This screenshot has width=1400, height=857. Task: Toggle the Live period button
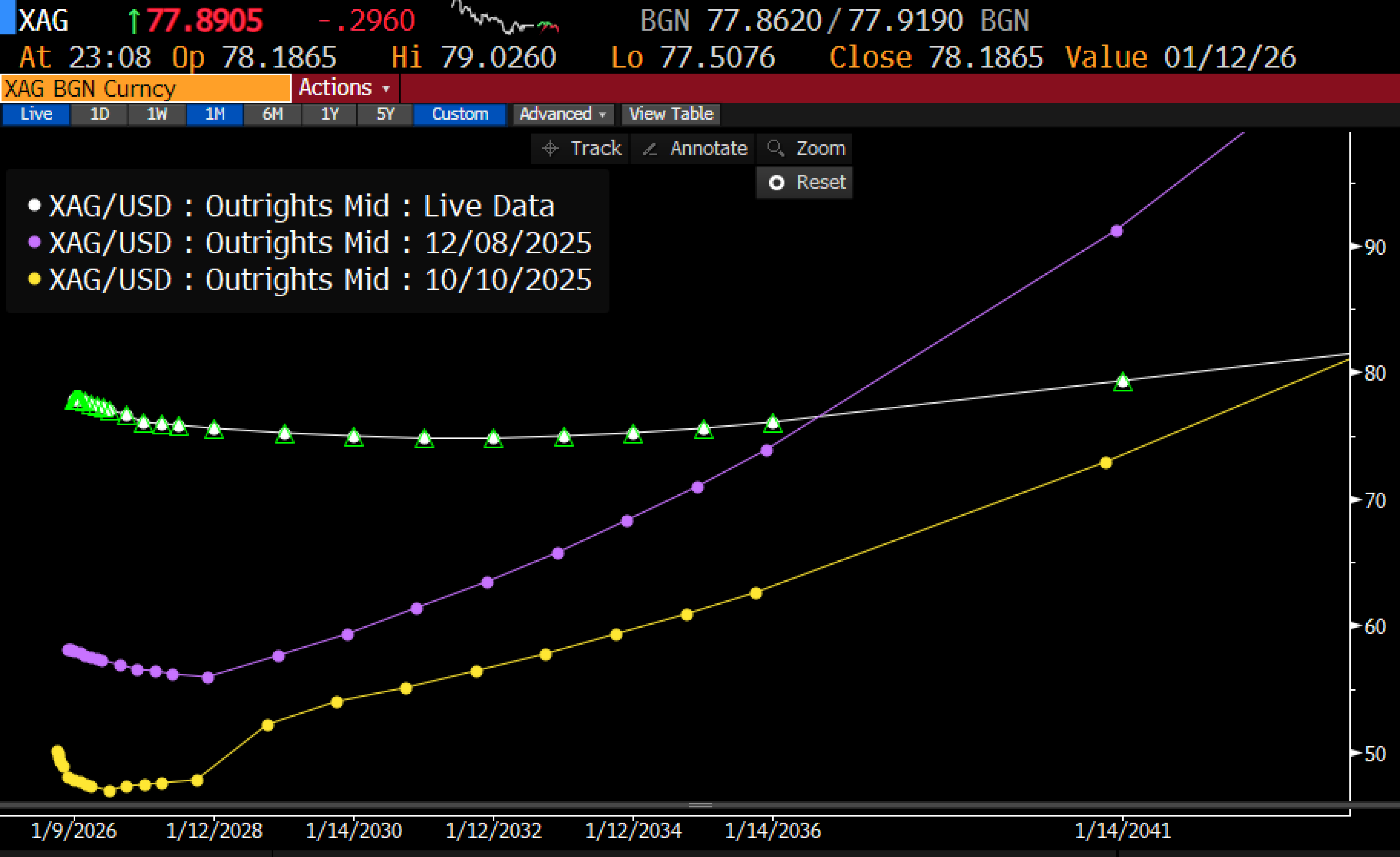coord(36,114)
